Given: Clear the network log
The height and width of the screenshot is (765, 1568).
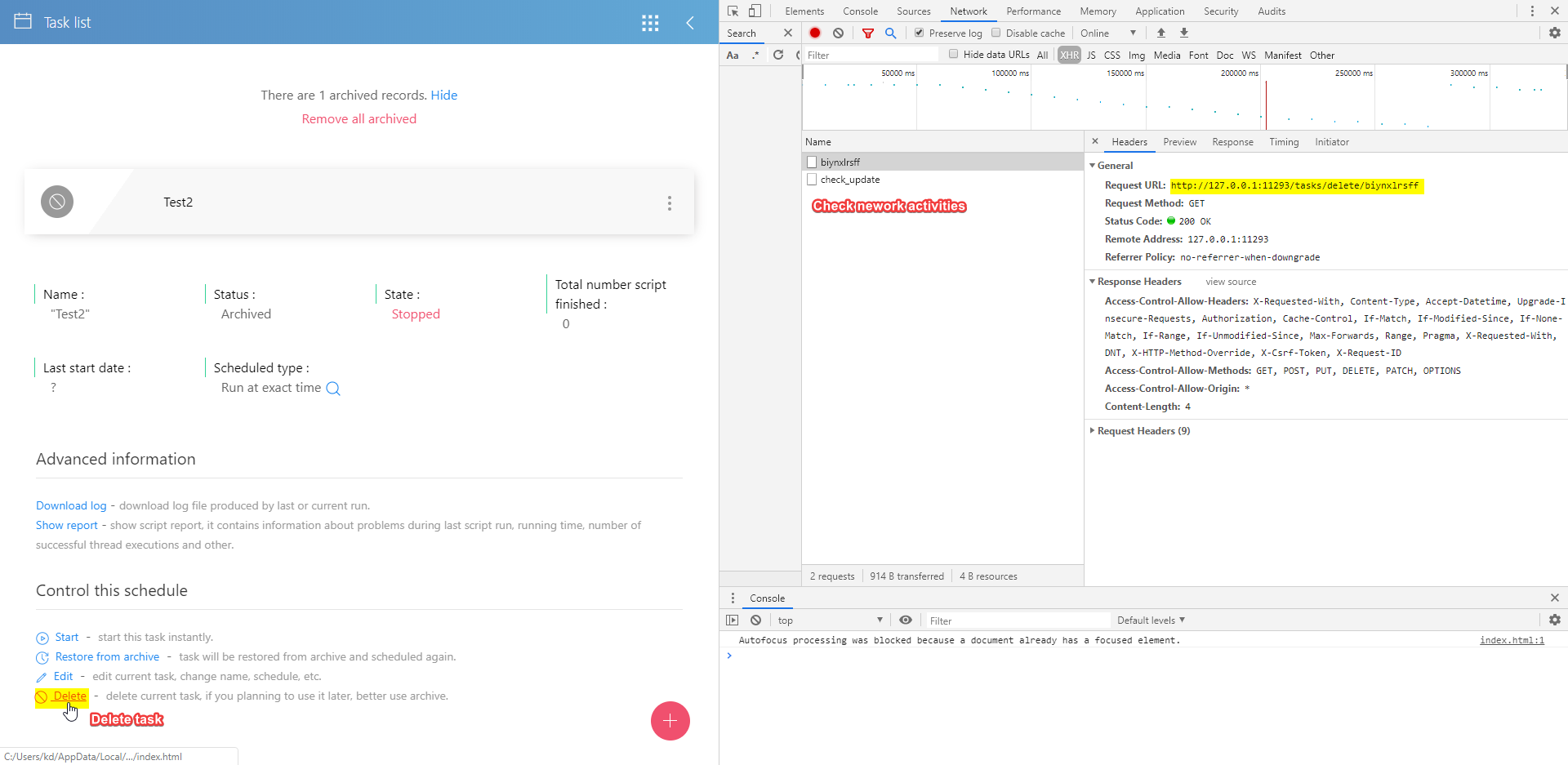Looking at the screenshot, I should [839, 33].
